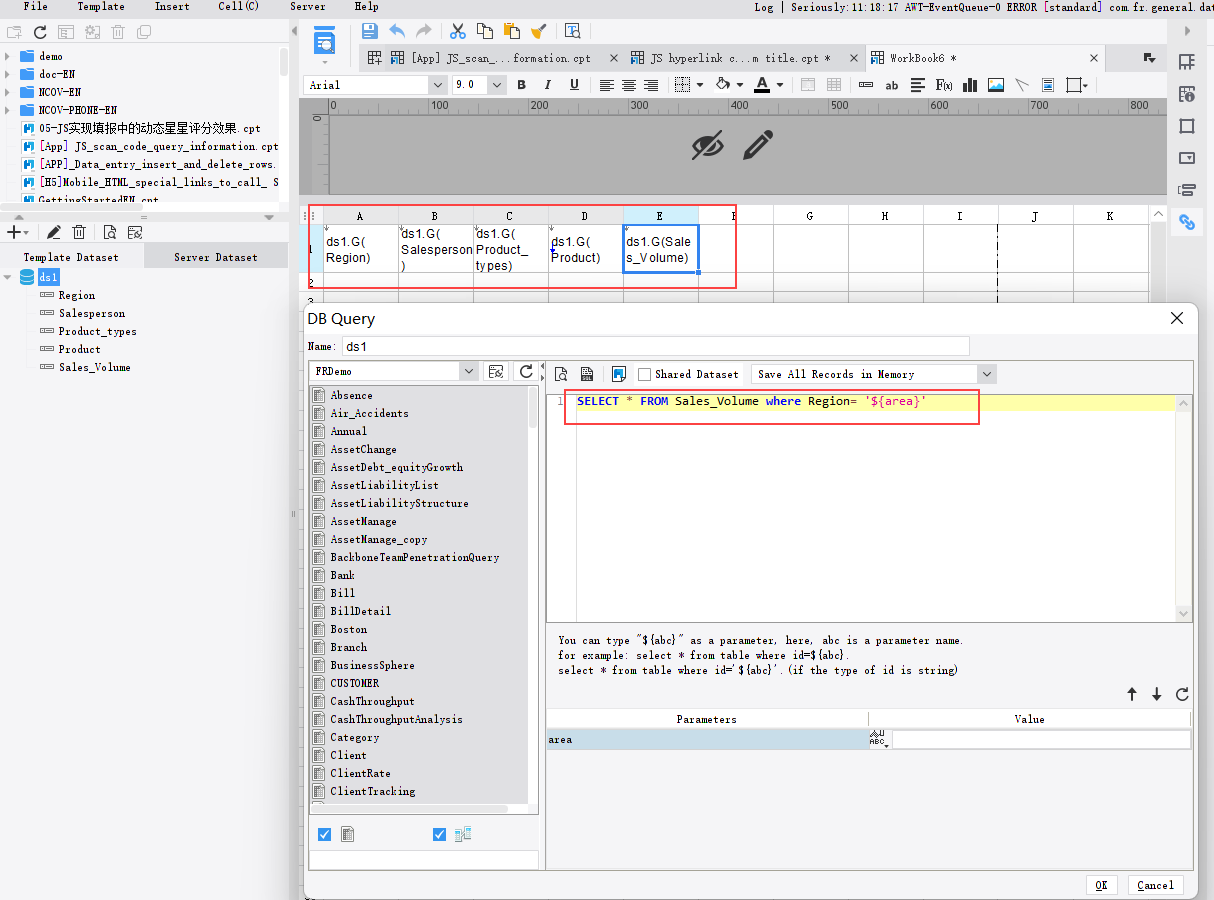Click the preview query icon in DB Query
This screenshot has width=1214, height=900.
click(561, 374)
